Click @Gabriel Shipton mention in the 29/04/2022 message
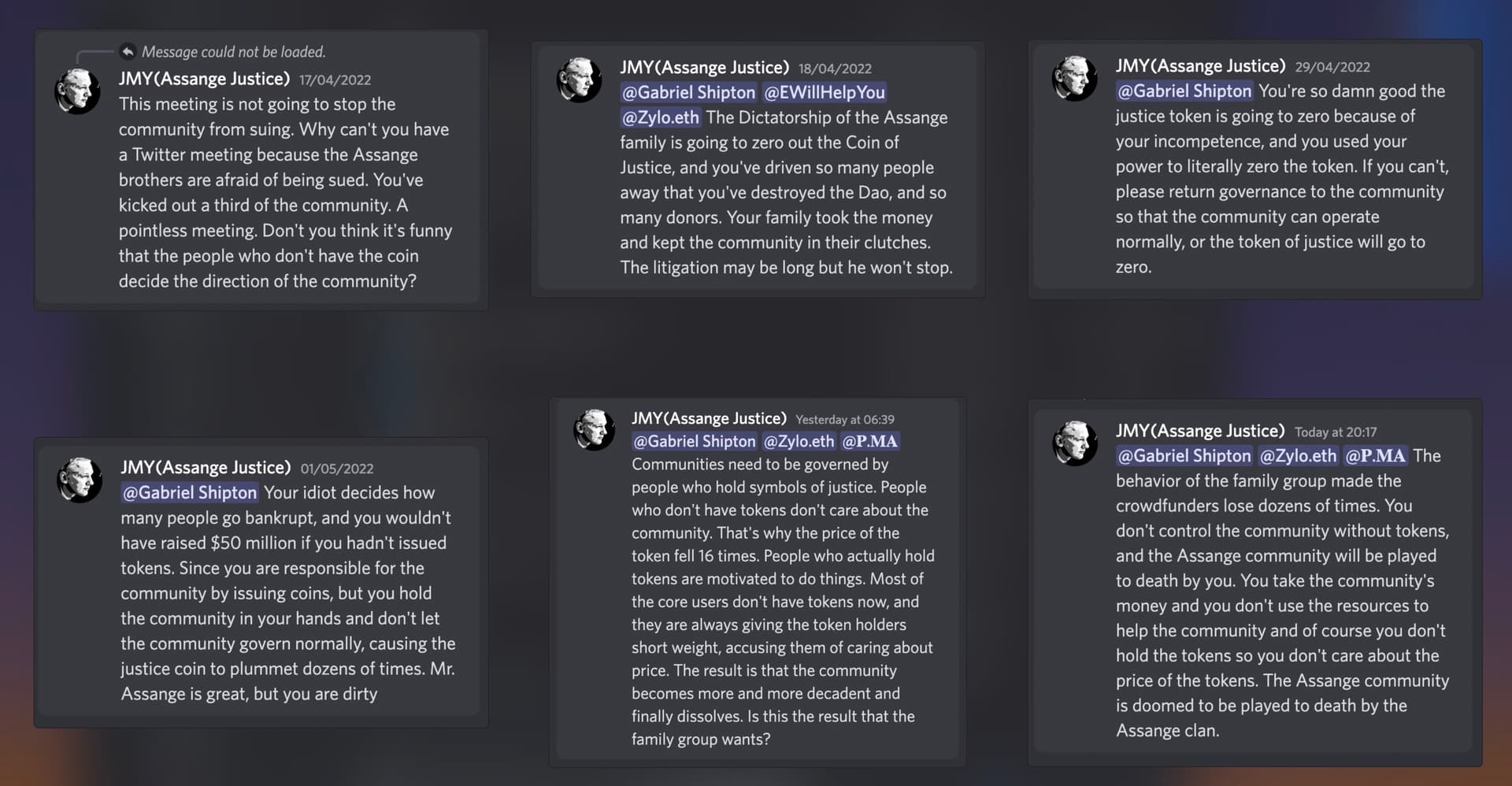Viewport: 1512px width, 786px height. pos(1184,91)
